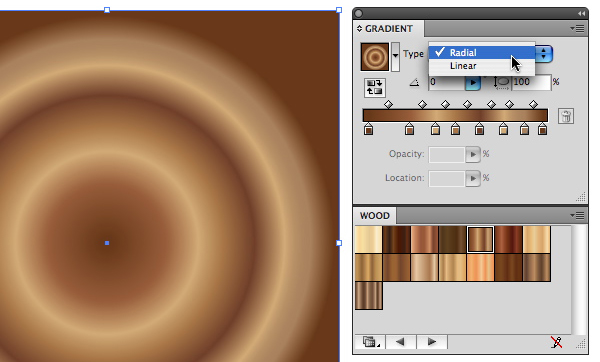Open the Swatch Libraries menu icon
Image resolution: width=600 pixels, height=362 pixels.
click(370, 342)
